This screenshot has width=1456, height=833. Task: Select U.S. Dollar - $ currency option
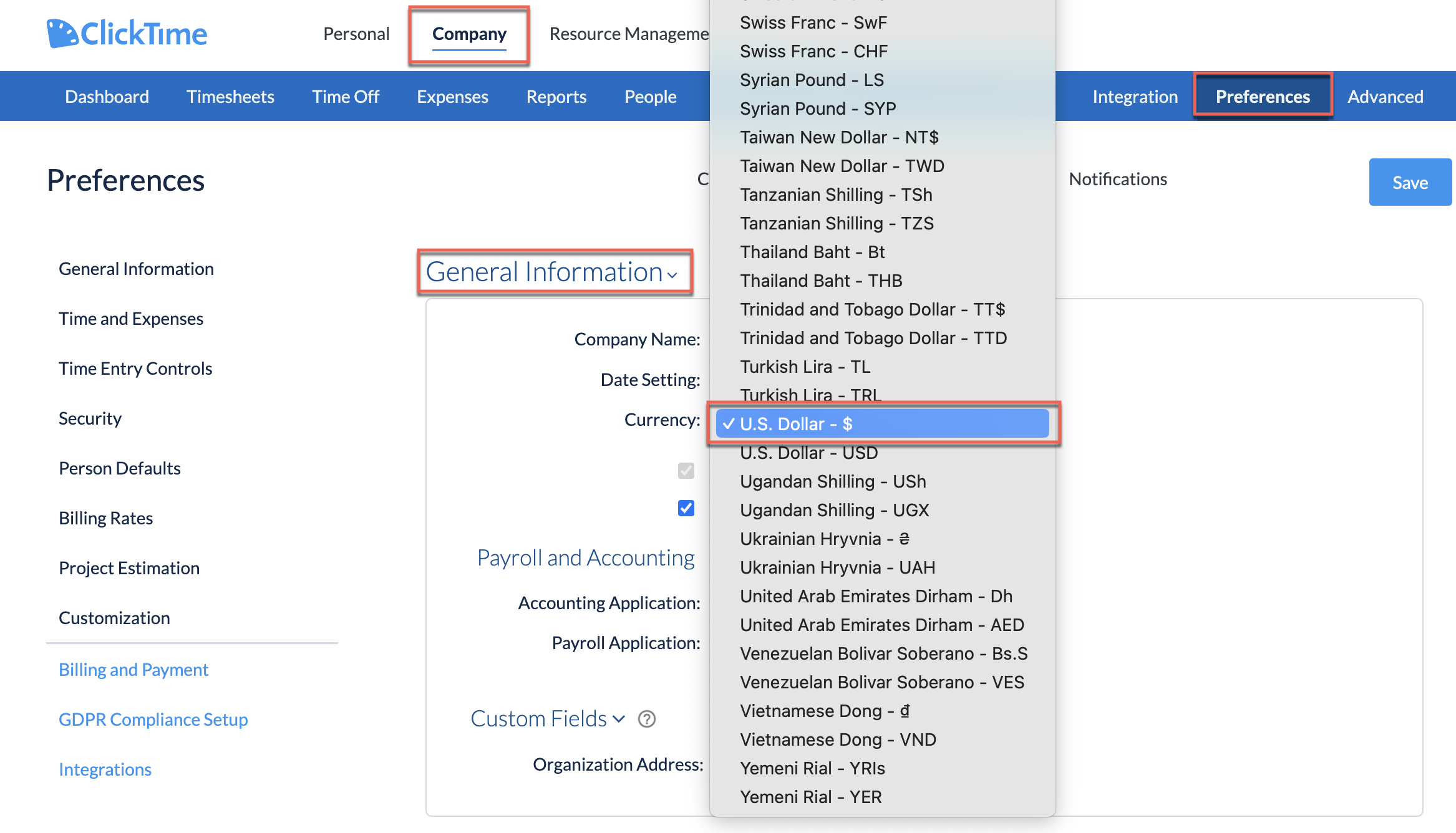point(882,424)
